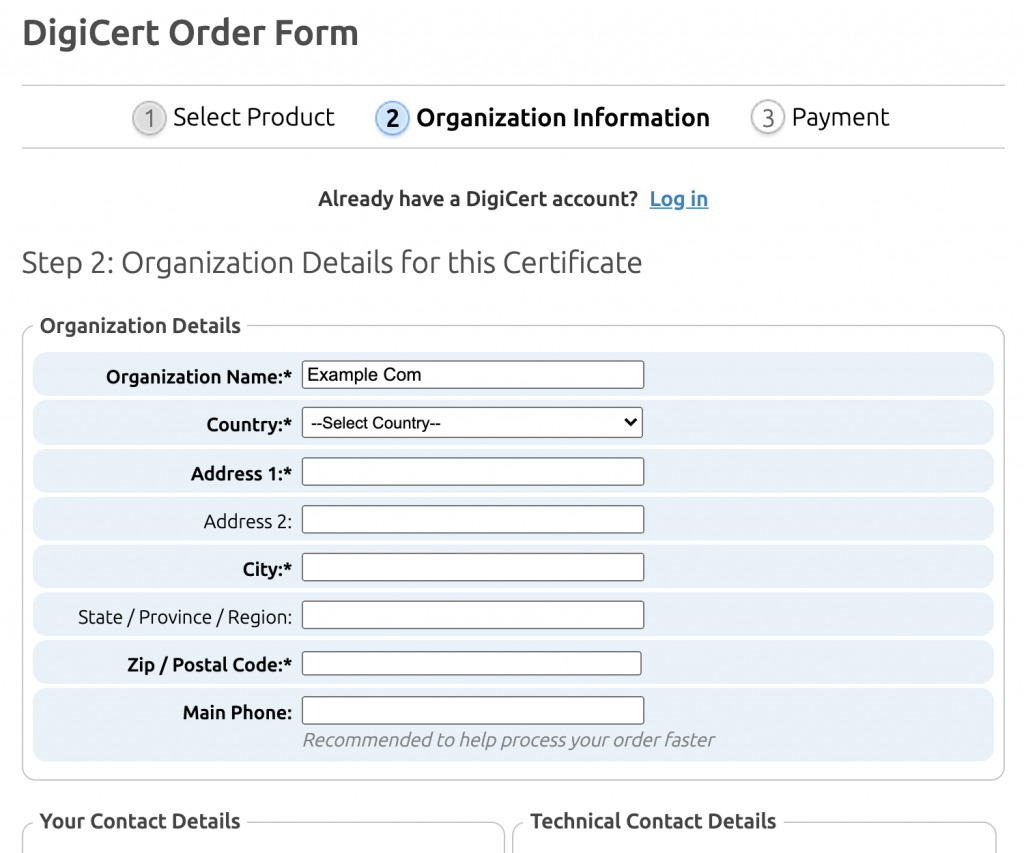This screenshot has width=1024, height=853.
Task: Select the State / Province / Region field
Action: 473,615
